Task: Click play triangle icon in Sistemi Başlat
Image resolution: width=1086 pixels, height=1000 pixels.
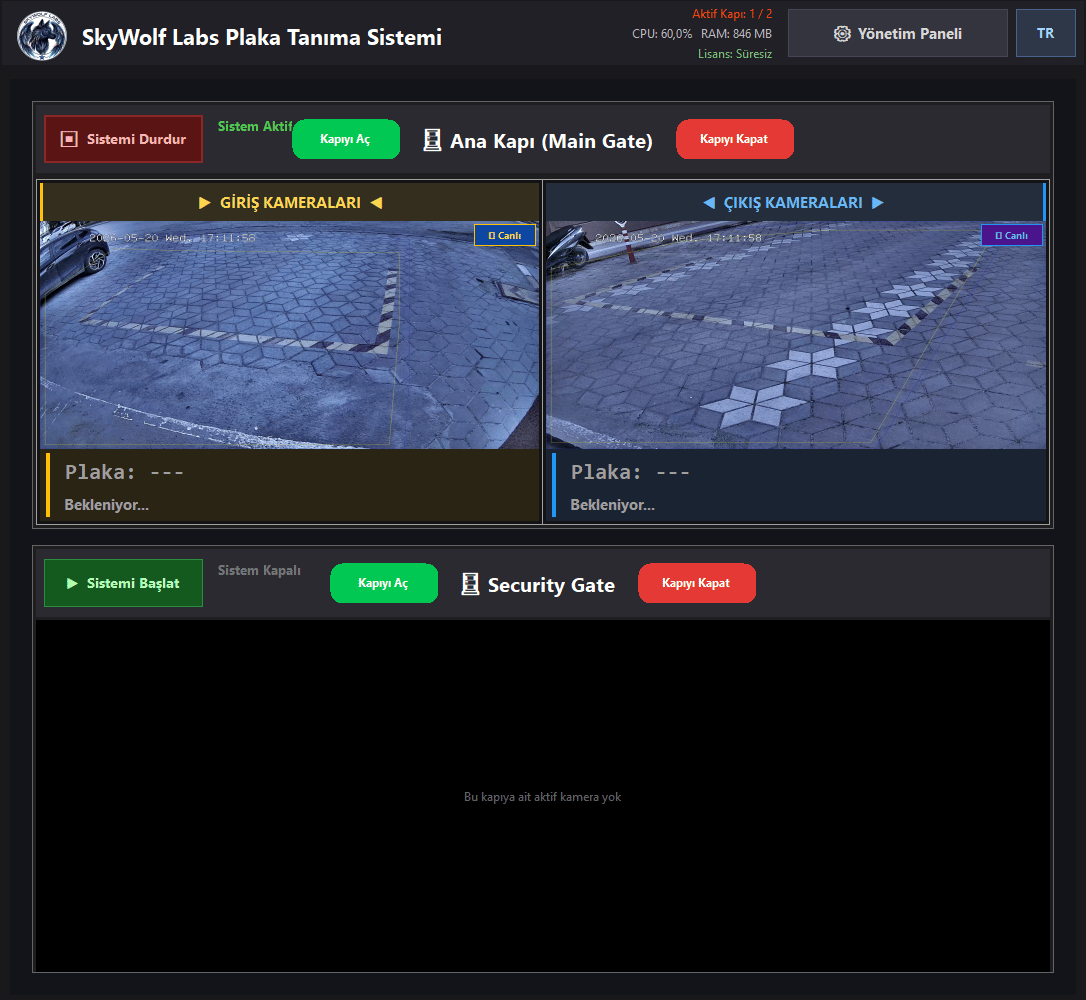Action: [x=72, y=583]
